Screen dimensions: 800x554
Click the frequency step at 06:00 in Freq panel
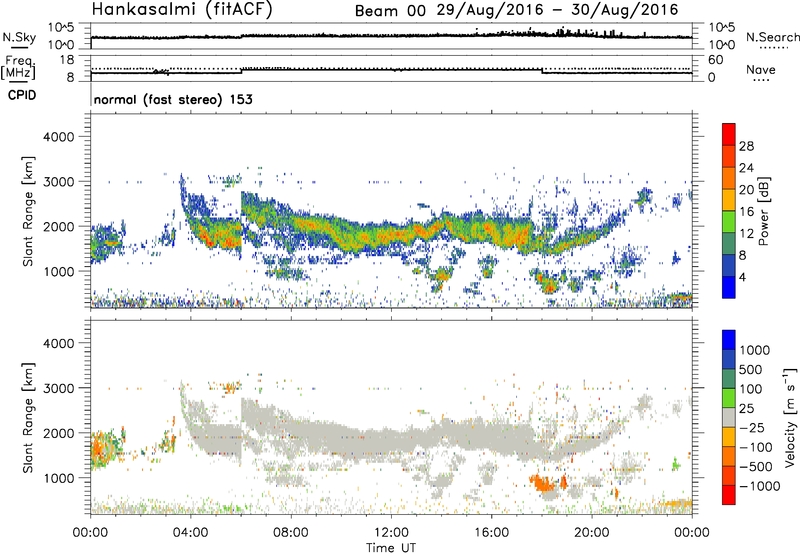[x=241, y=70]
